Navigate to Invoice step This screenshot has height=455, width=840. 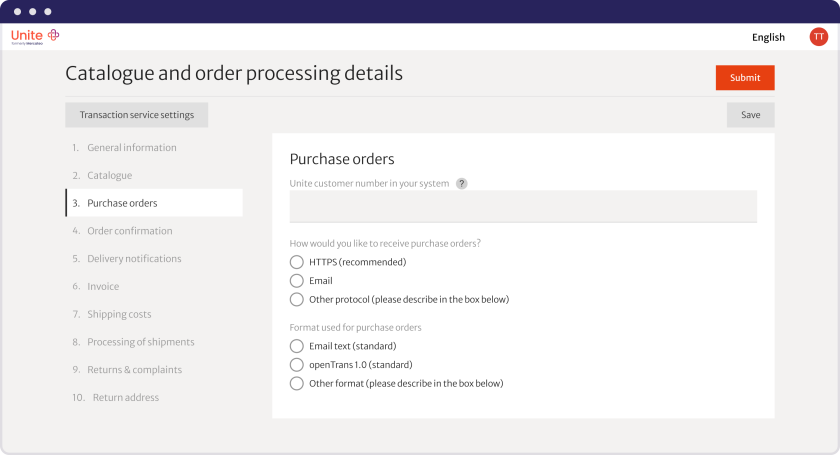point(103,287)
